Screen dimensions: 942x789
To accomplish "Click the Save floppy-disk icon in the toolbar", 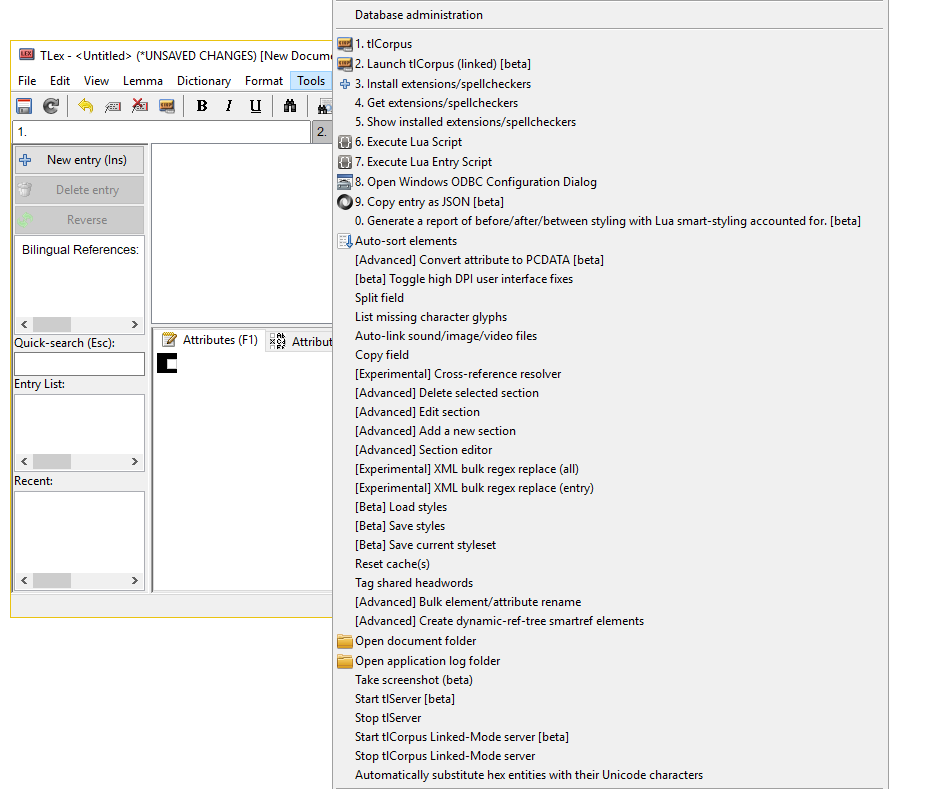I will click(x=24, y=106).
